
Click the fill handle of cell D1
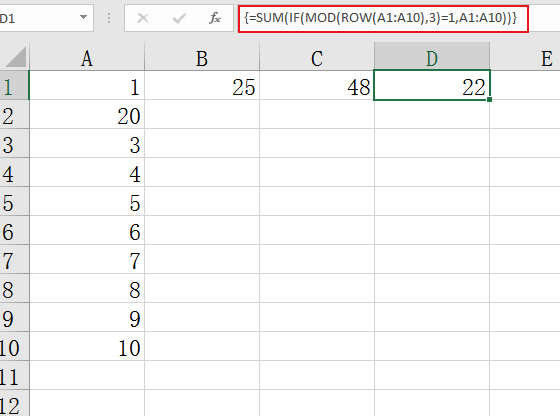point(489,99)
